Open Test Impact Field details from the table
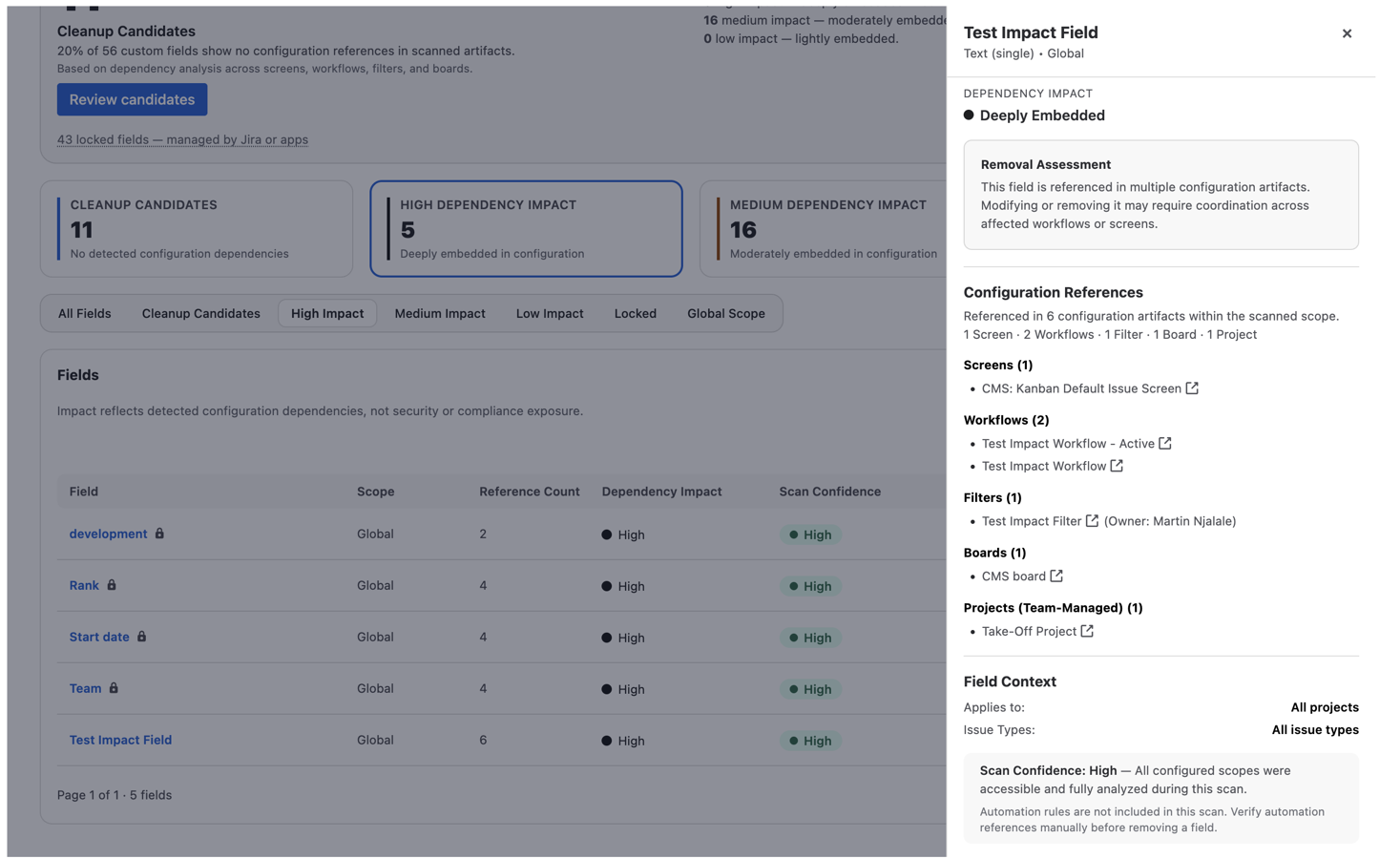 coord(120,740)
